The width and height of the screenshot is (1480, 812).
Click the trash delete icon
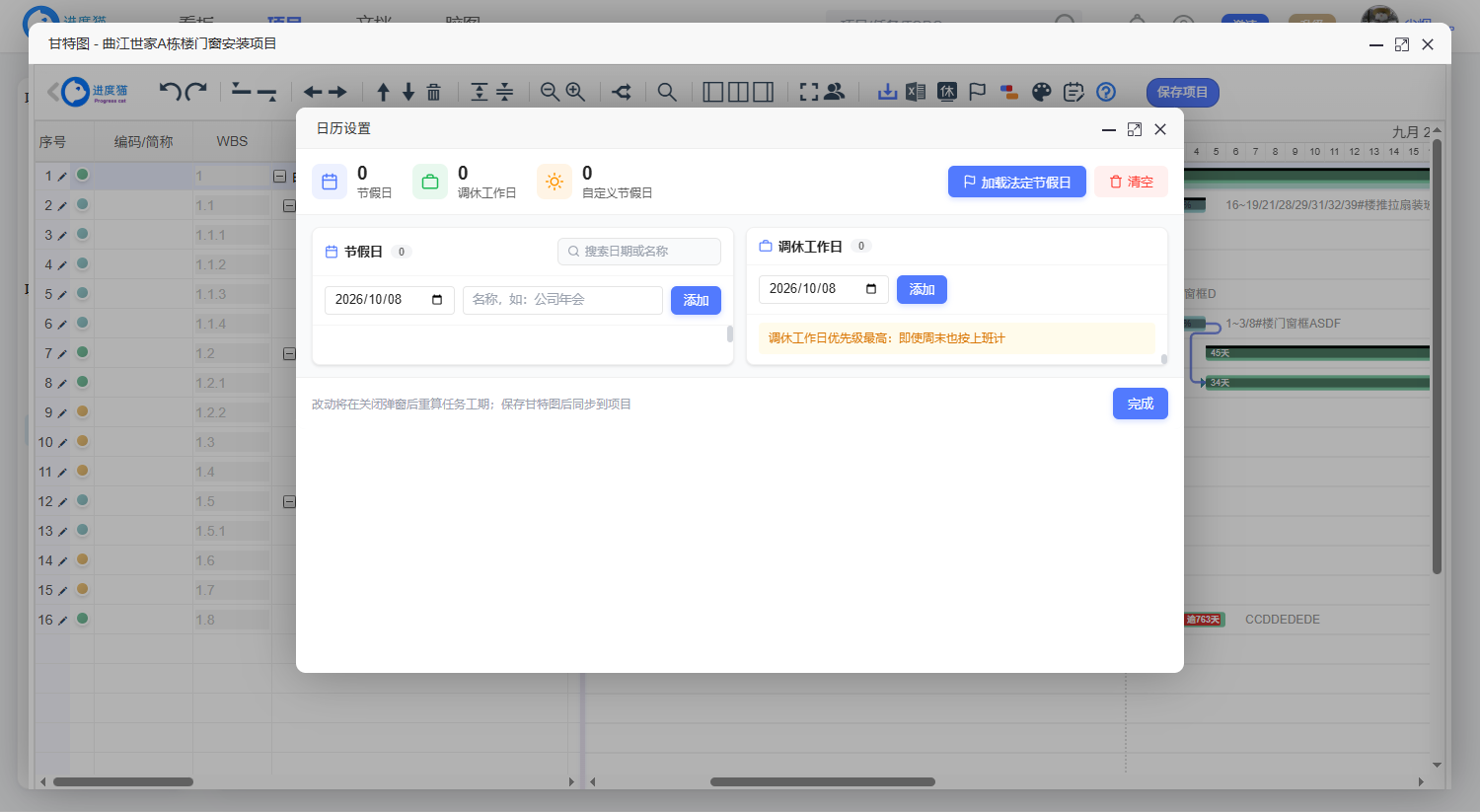click(433, 92)
